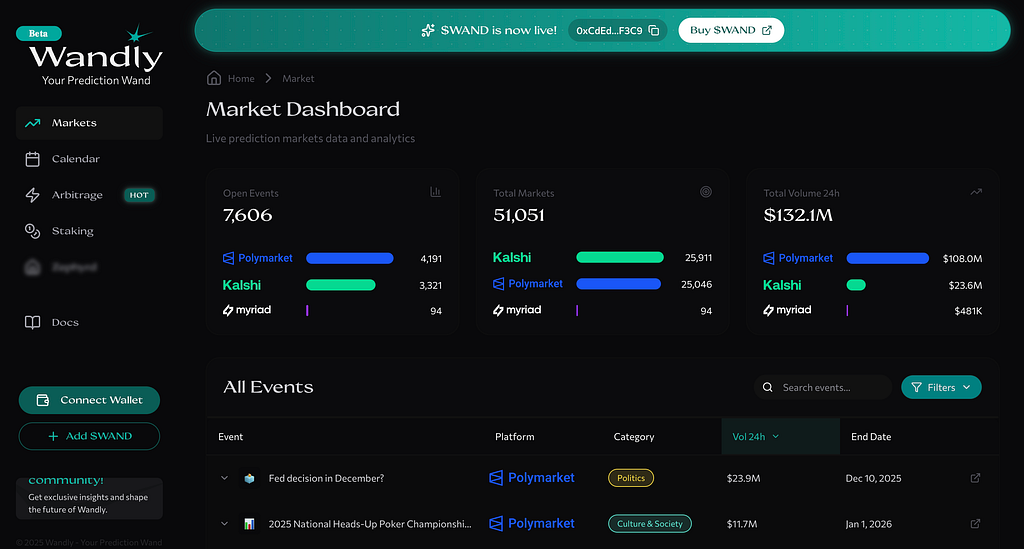Click the Docs book icon

[33, 322]
